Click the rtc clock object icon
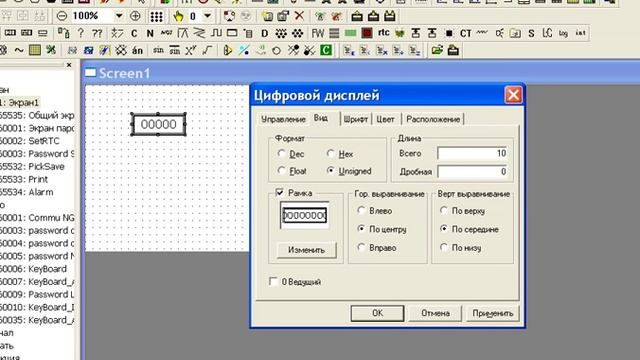This screenshot has width=640, height=360. point(383,33)
